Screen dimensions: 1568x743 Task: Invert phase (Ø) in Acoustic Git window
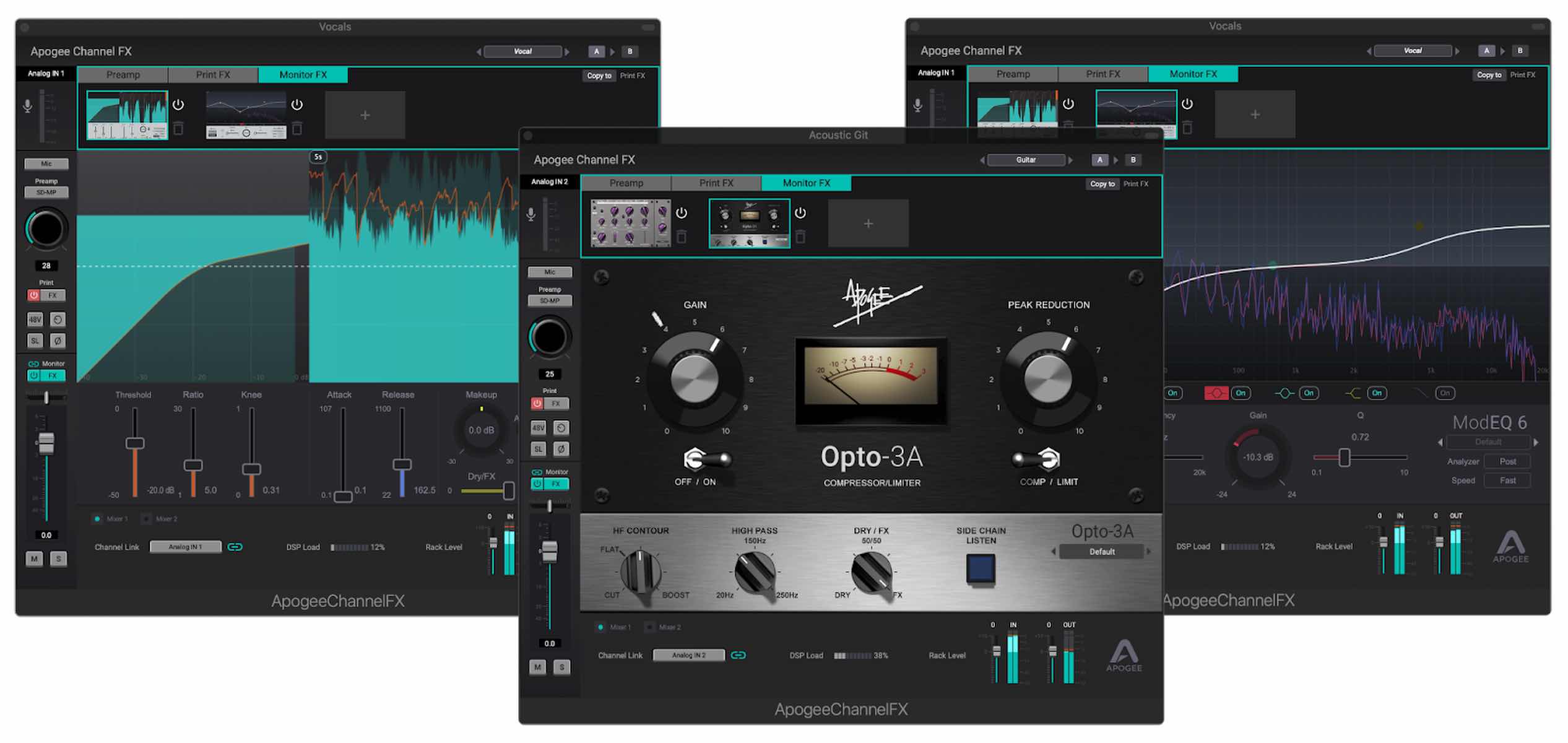pos(561,449)
